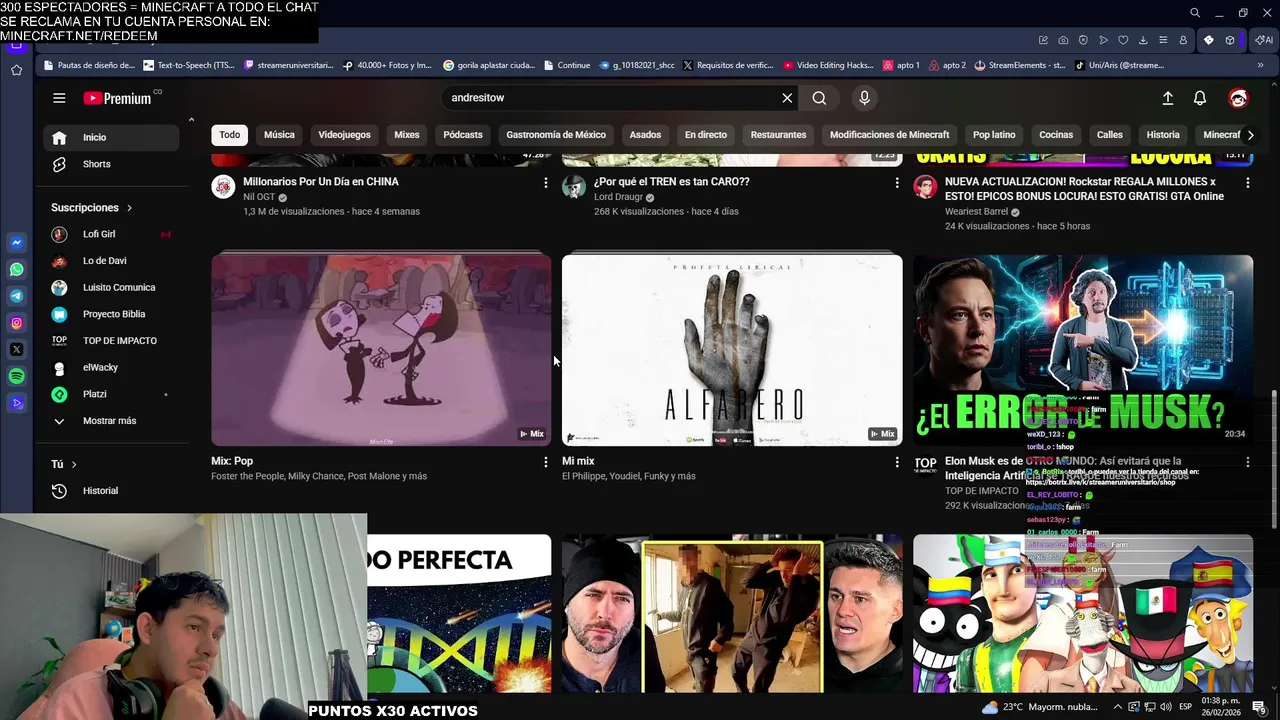Open the YouTube hamburger guide menu
This screenshot has height=720, width=1280.
[x=59, y=98]
